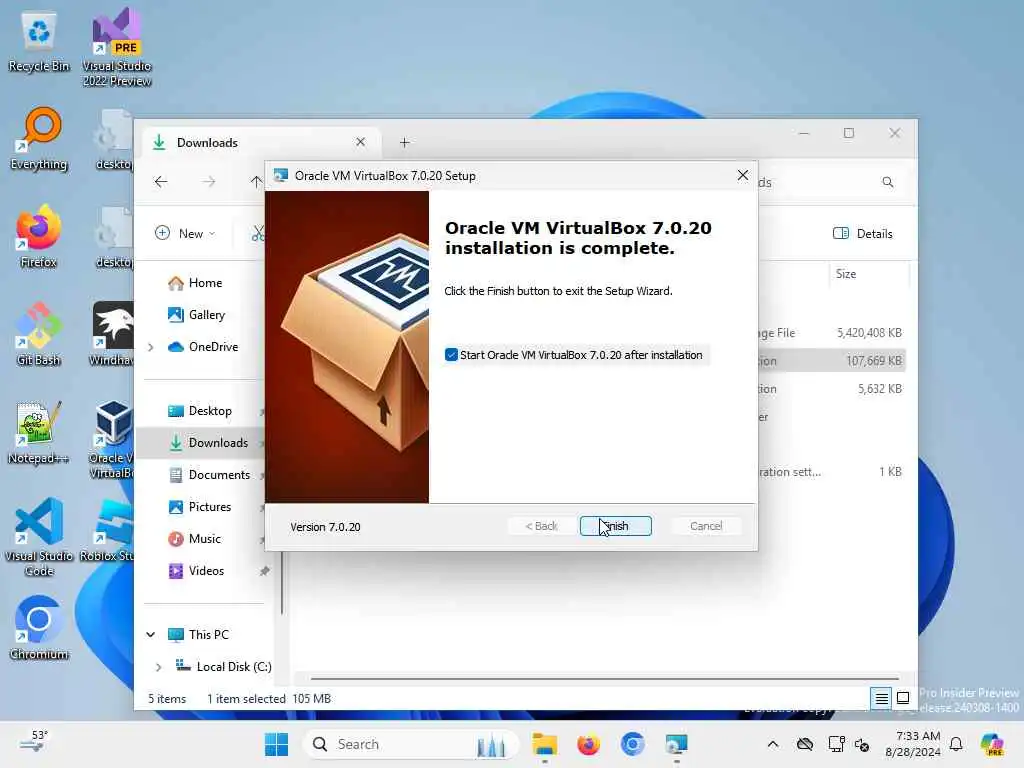Click the disabled Cancel button in setup
The width and height of the screenshot is (1024, 768).
coord(706,526)
